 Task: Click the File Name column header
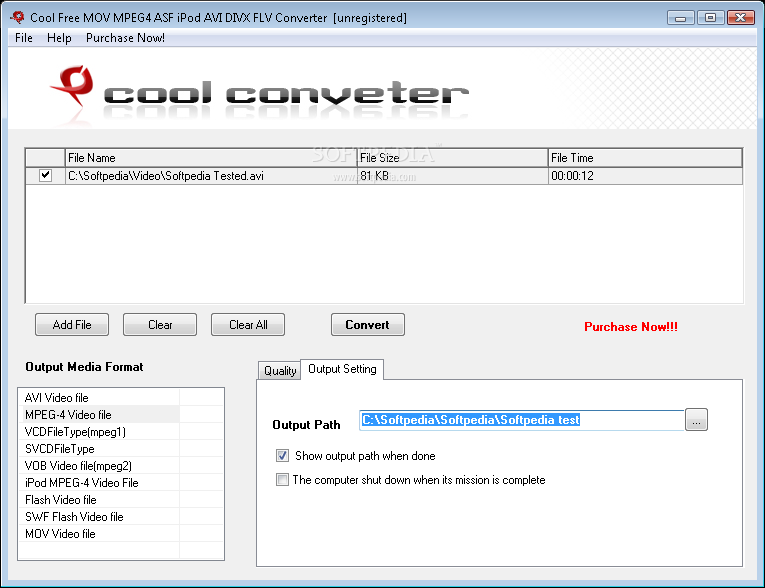(211, 158)
